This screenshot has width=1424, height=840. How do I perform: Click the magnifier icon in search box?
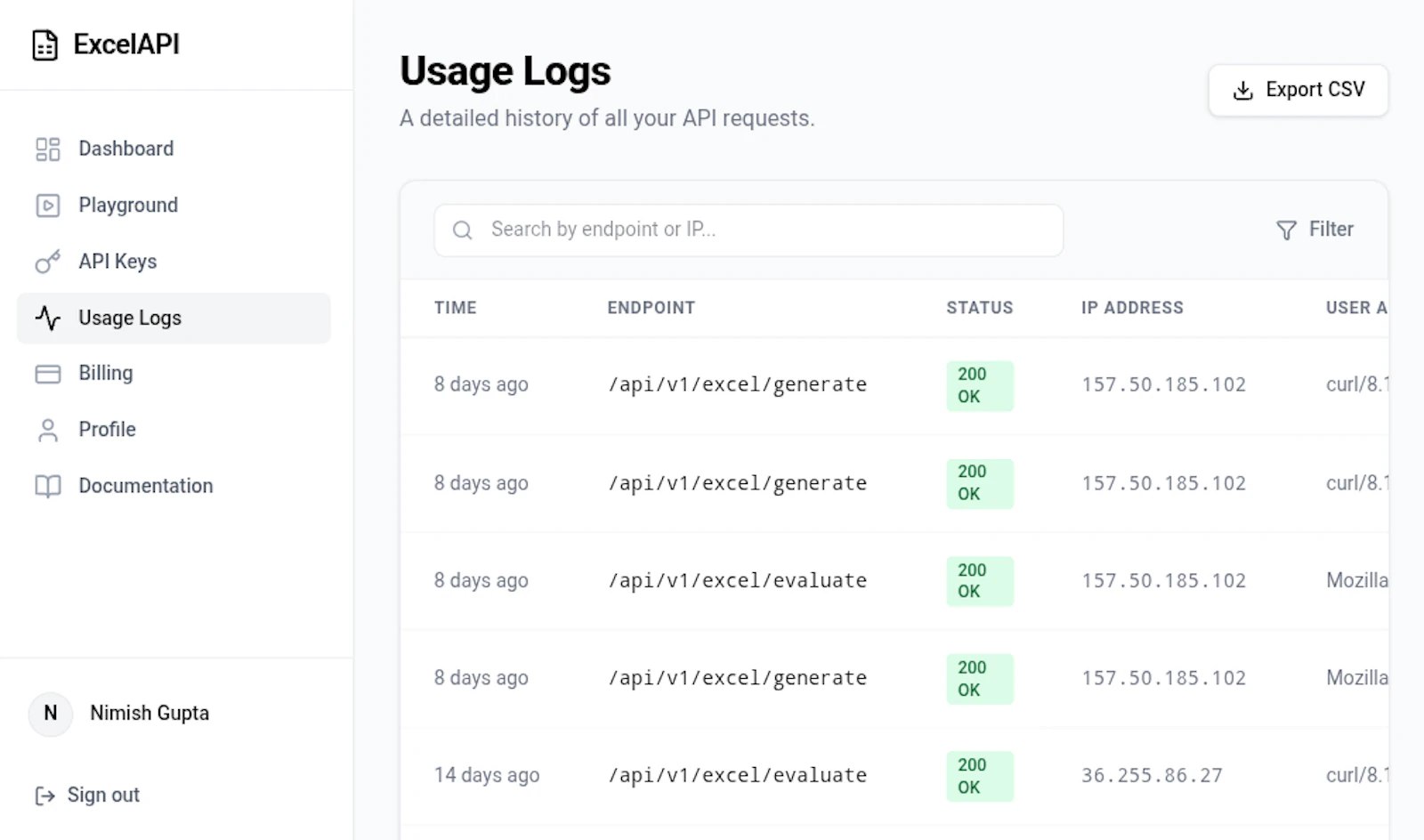[x=462, y=230]
